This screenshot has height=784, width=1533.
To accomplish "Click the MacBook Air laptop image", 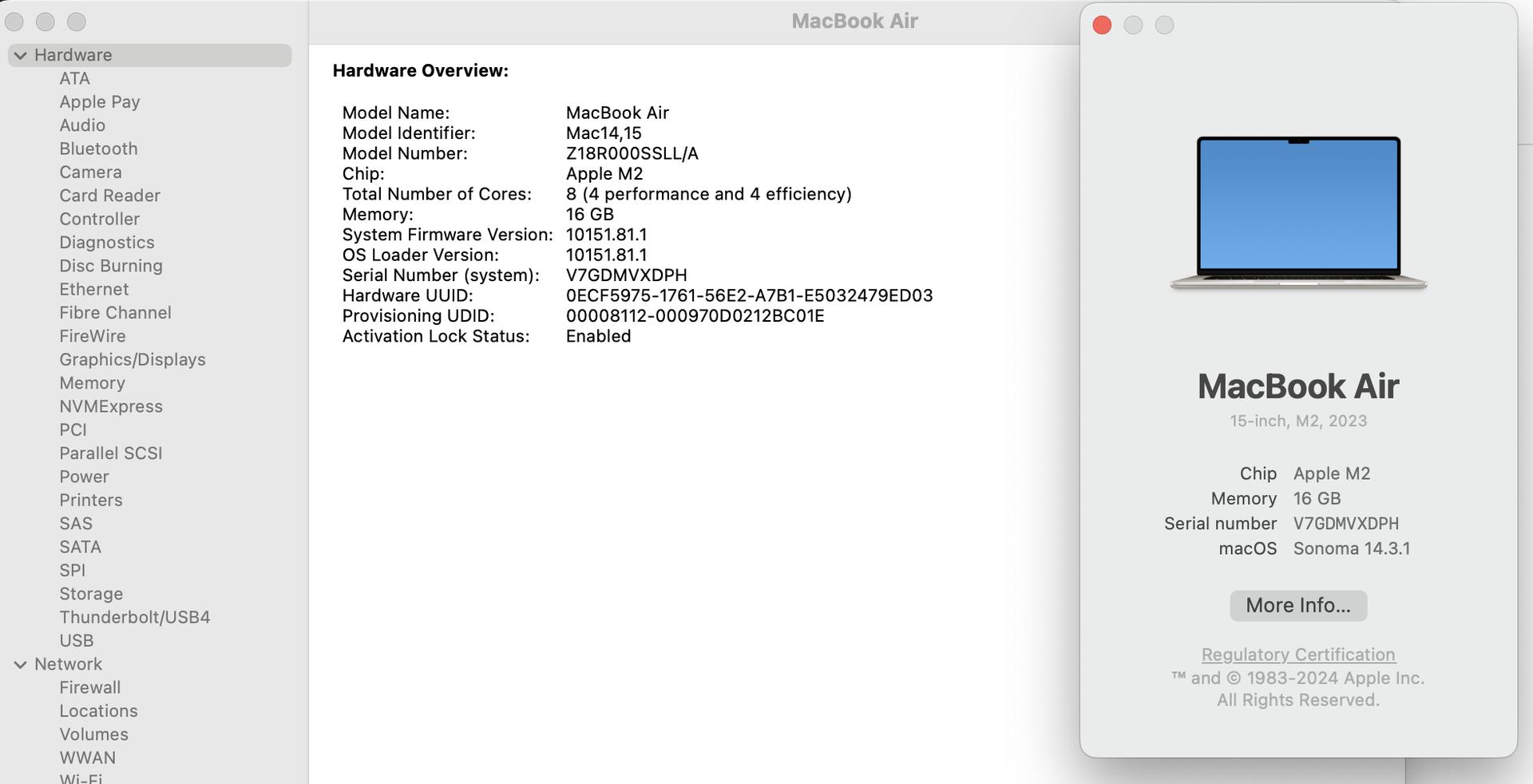I will point(1298,212).
